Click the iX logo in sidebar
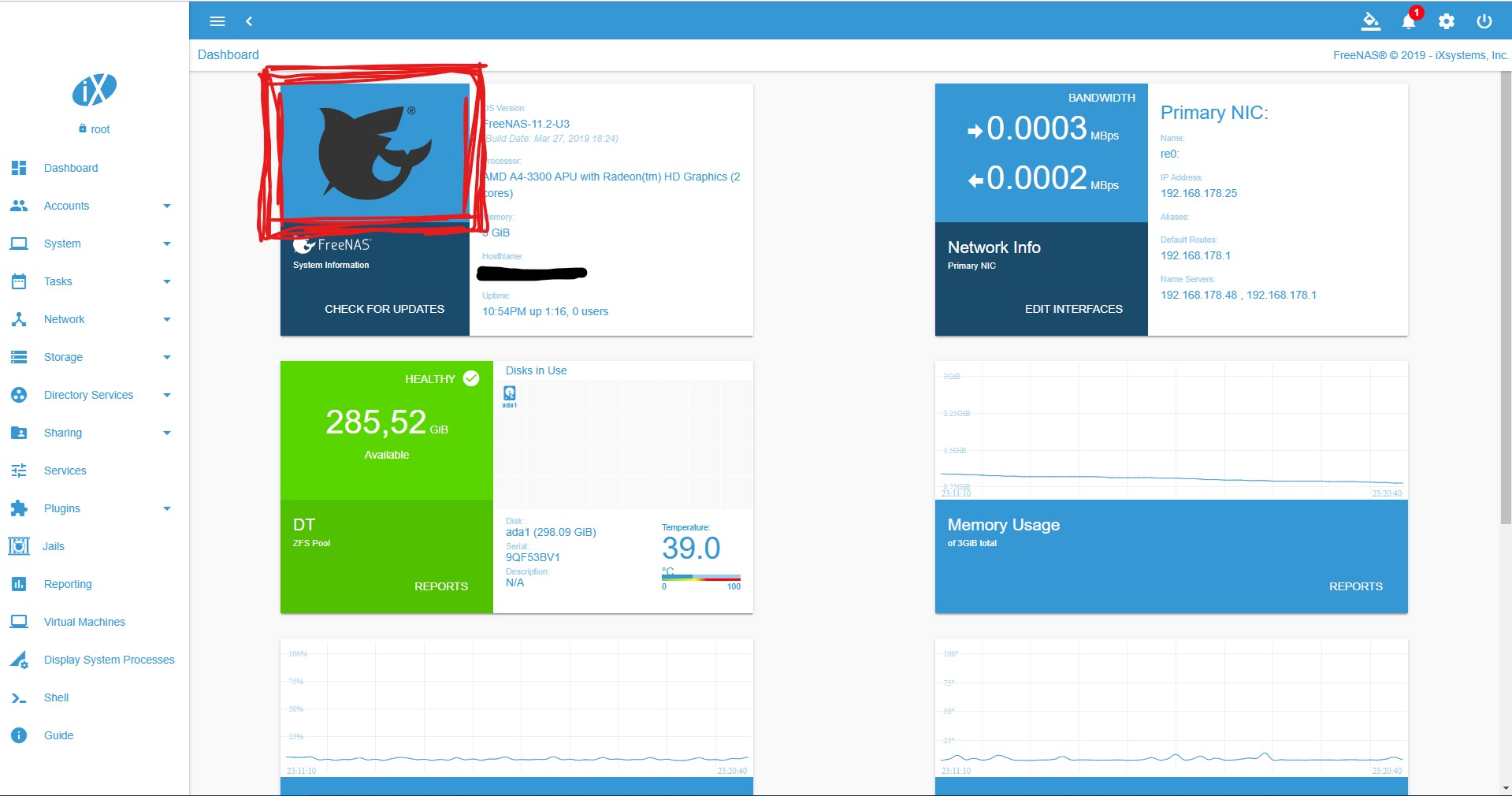 click(95, 90)
